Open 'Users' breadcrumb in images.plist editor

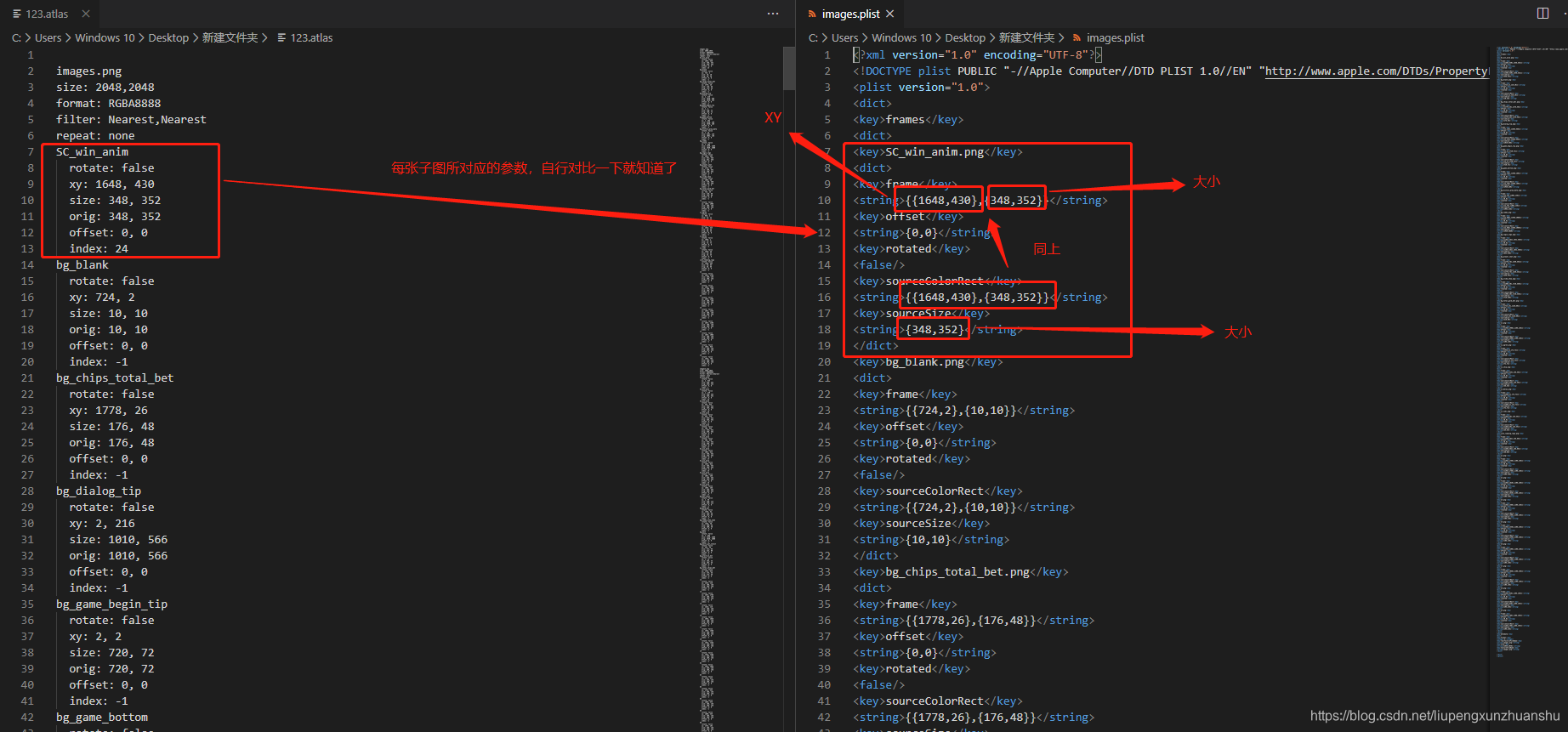pos(845,38)
